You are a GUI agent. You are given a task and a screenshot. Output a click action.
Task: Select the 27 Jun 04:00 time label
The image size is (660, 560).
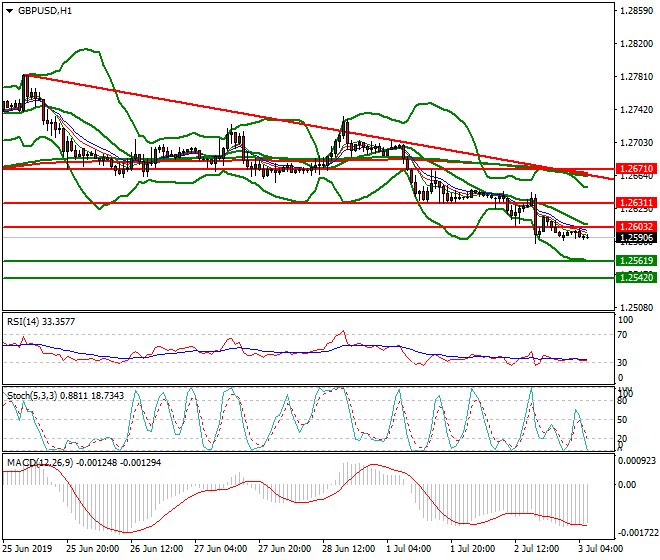pos(221,549)
